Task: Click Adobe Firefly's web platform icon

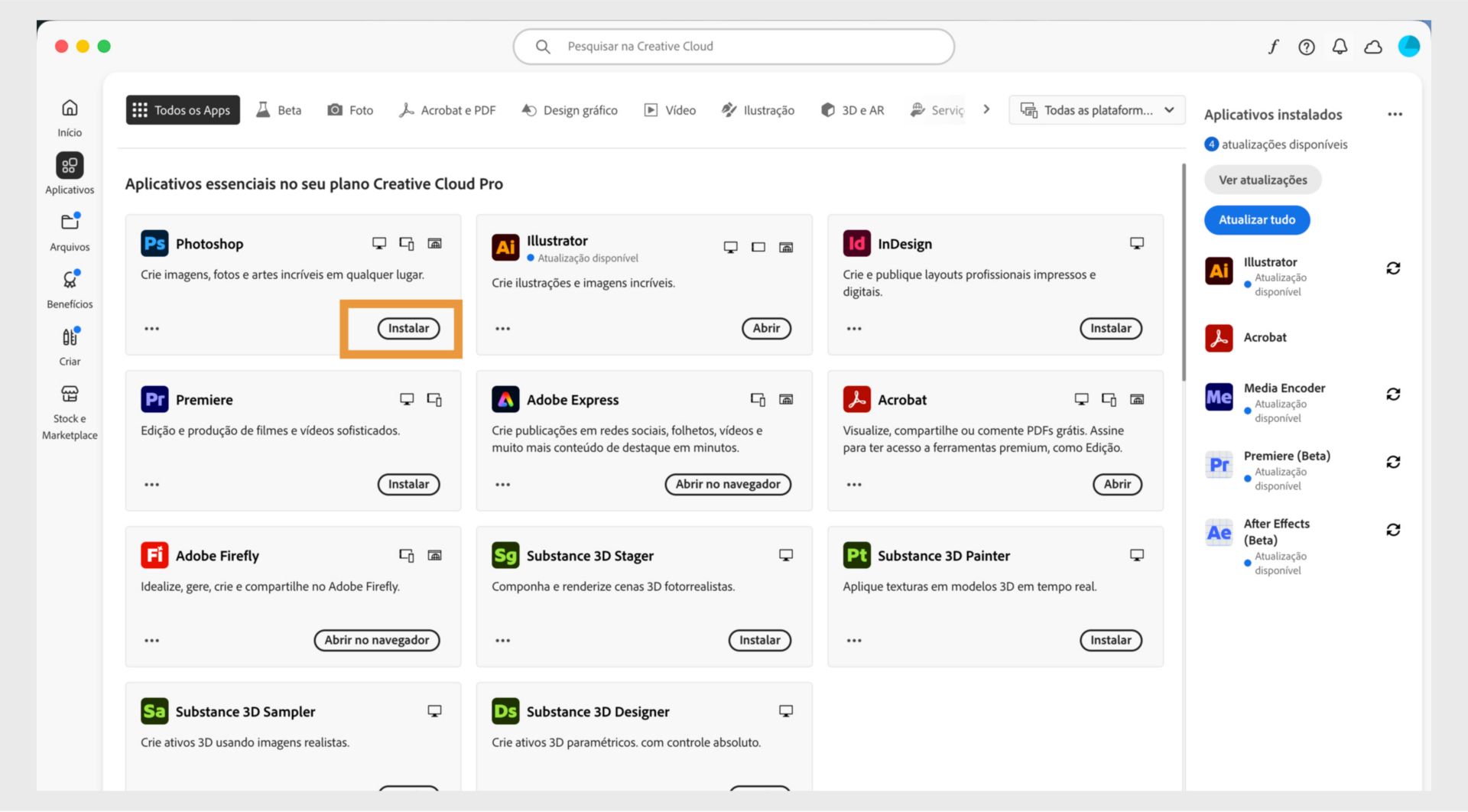Action: (434, 555)
